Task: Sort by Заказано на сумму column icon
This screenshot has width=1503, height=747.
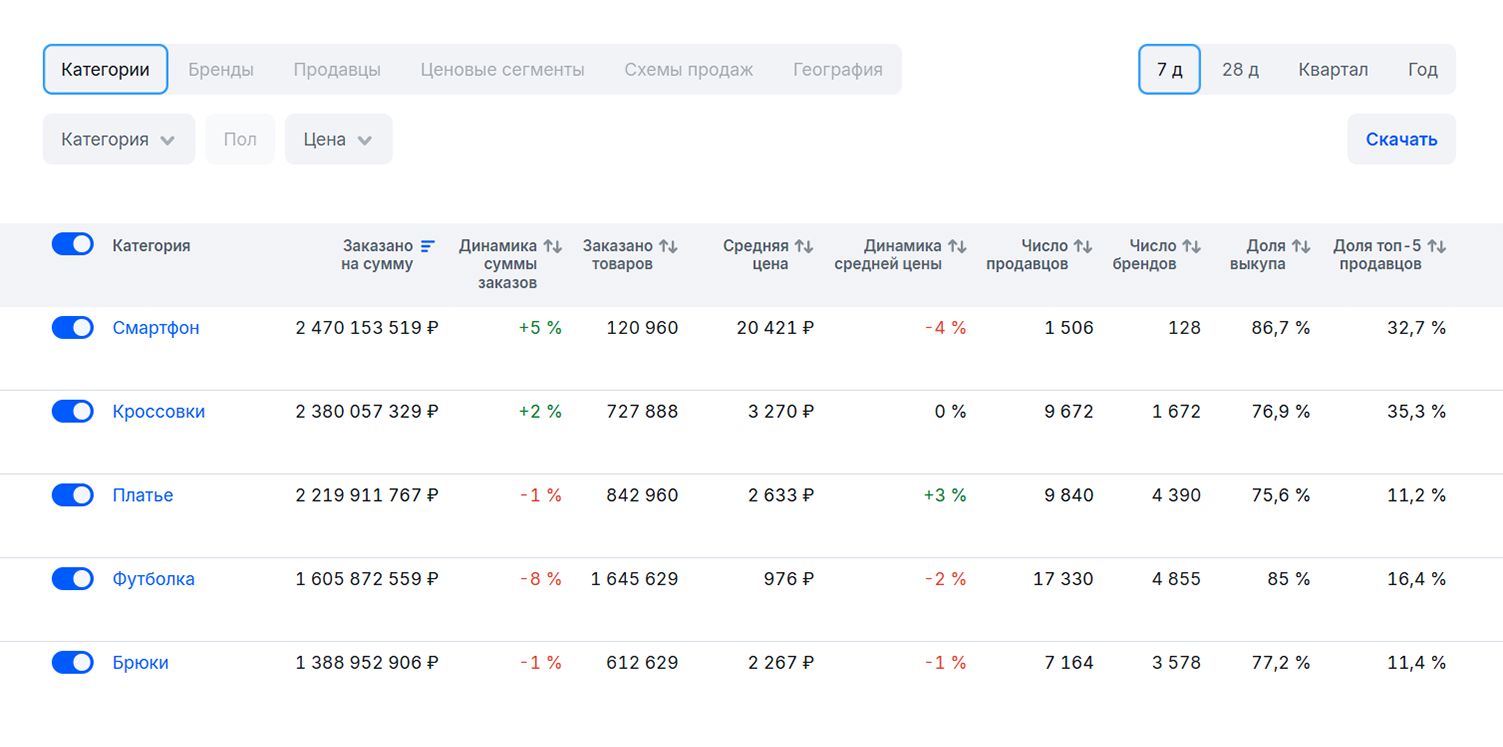Action: (428, 246)
